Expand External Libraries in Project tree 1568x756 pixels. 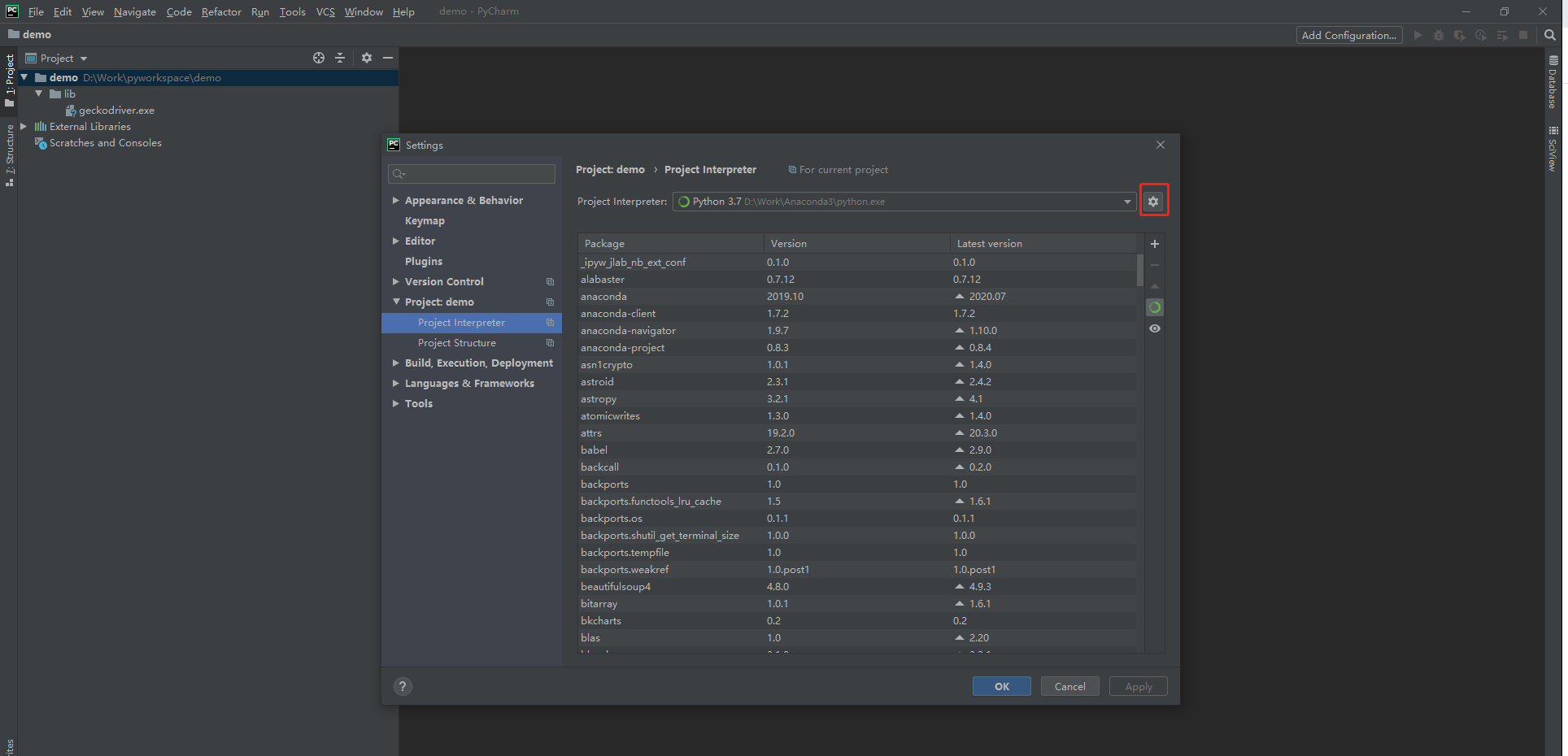coord(24,126)
